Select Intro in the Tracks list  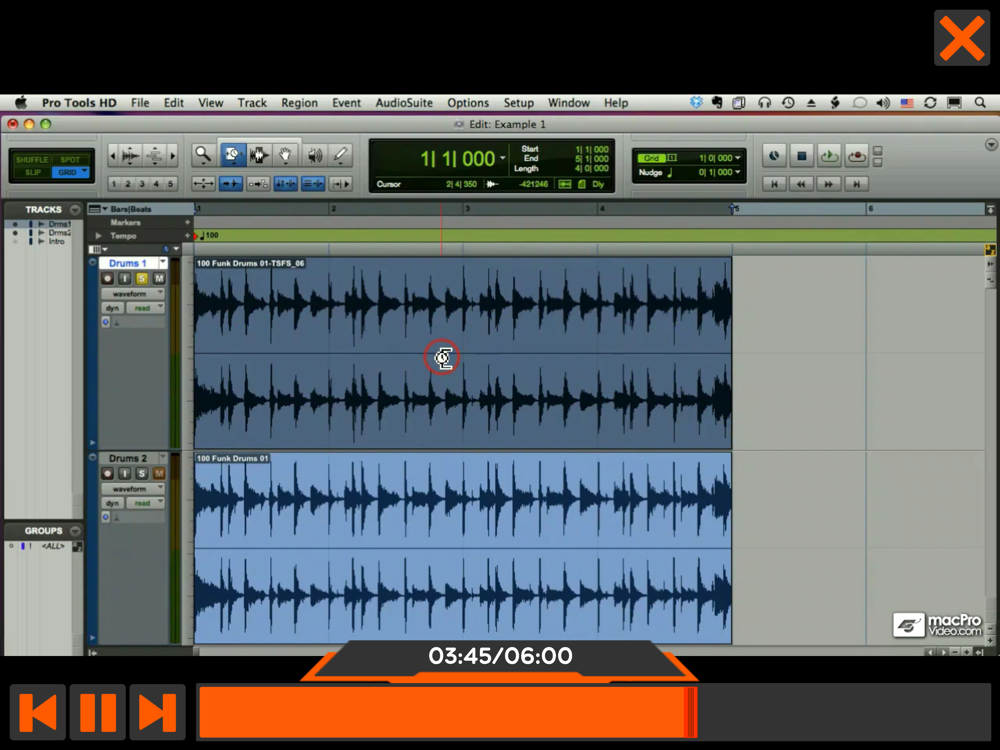(x=57, y=242)
